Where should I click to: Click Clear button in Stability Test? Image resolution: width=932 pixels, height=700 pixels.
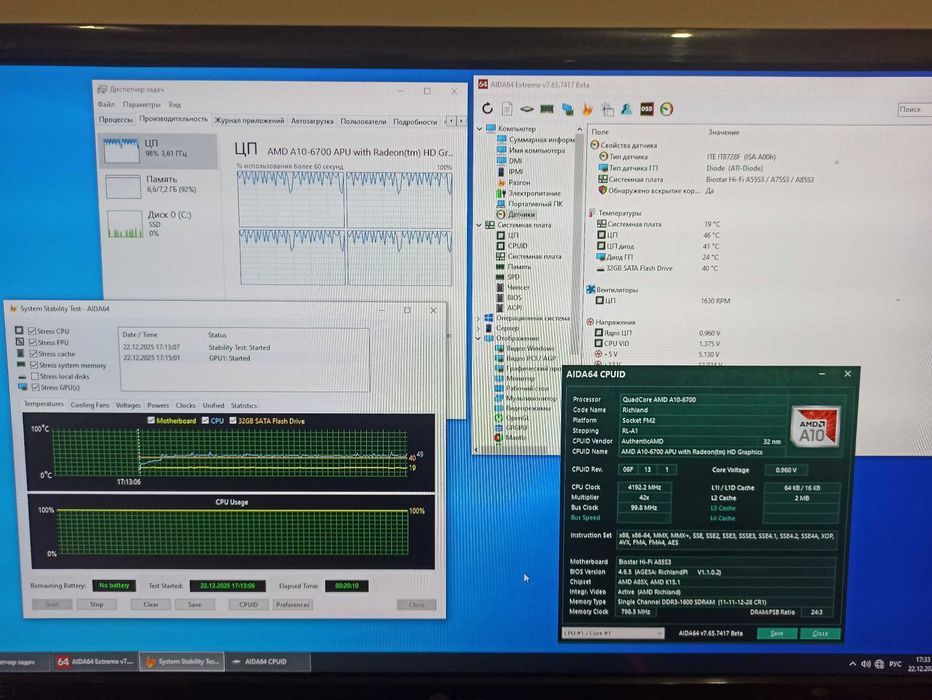tap(151, 604)
